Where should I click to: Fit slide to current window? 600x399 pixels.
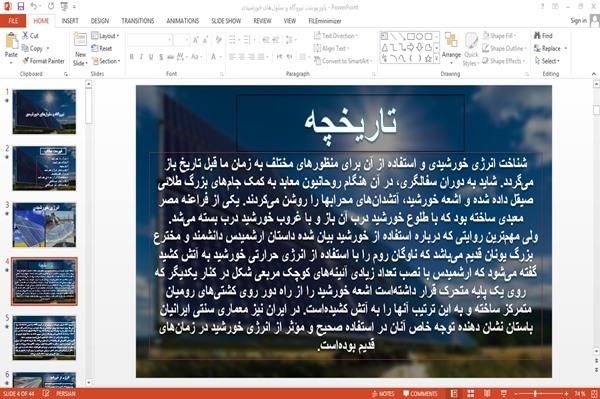pos(594,394)
